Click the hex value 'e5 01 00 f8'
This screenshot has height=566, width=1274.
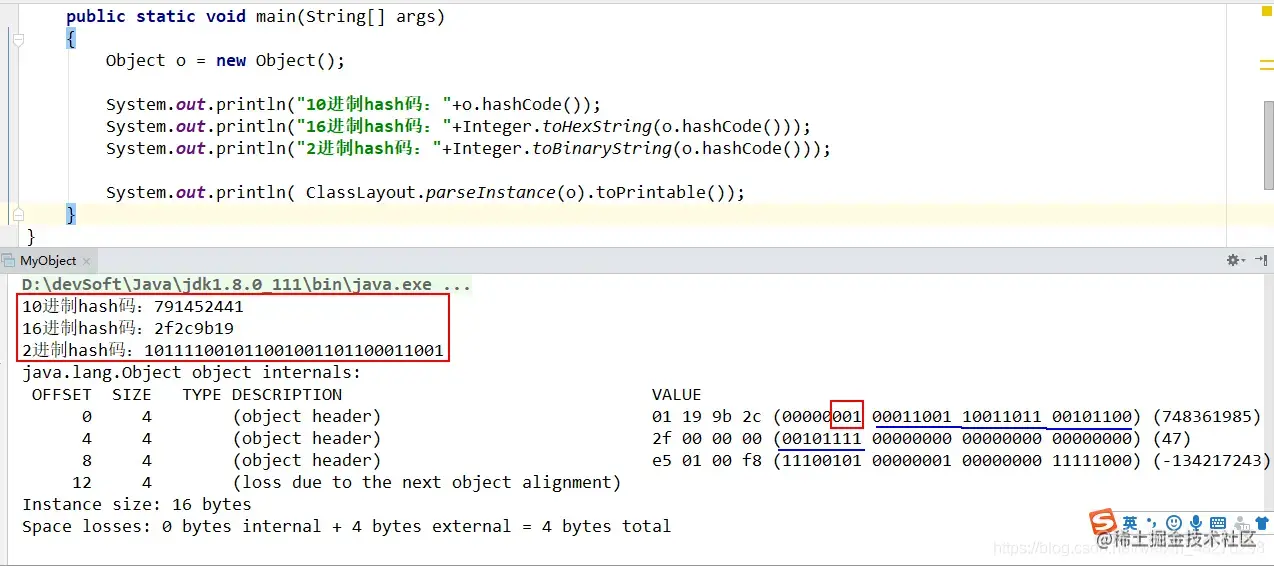pyautogui.click(x=706, y=460)
